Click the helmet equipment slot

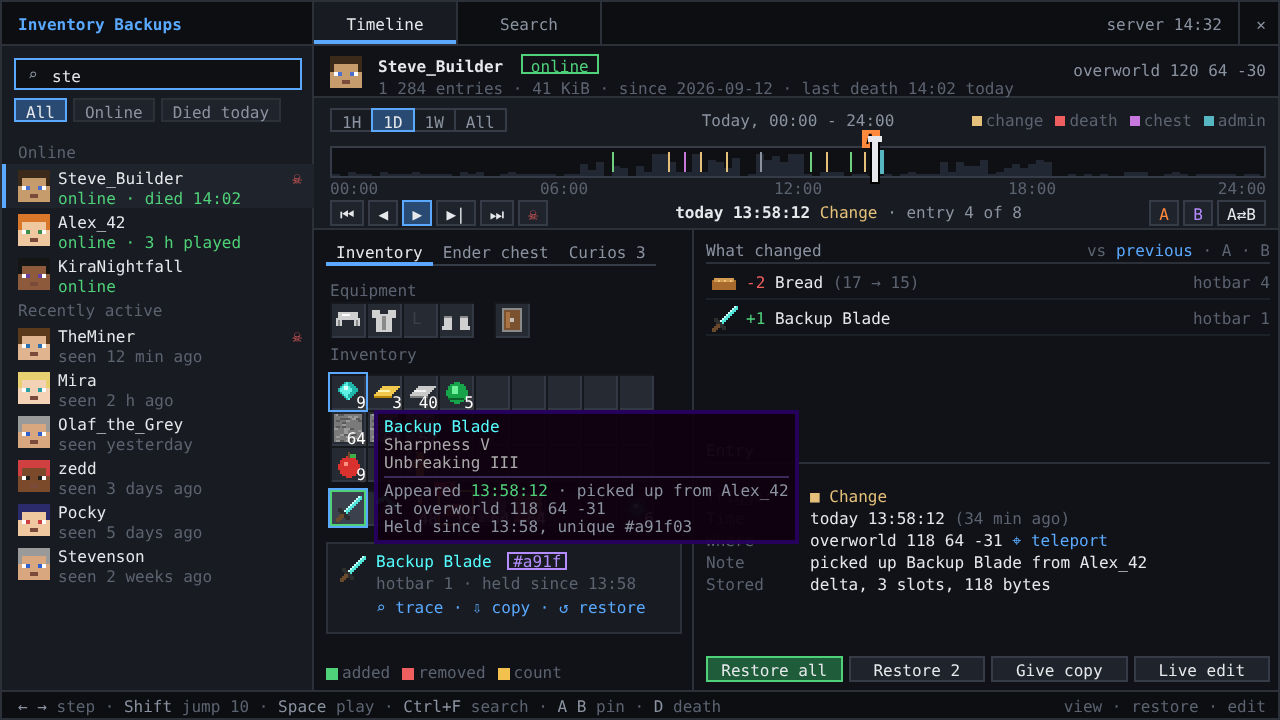point(349,321)
